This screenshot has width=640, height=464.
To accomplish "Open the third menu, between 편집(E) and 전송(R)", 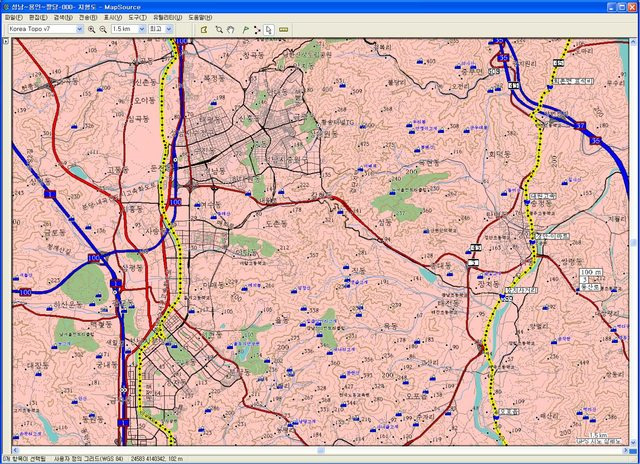I will (63, 18).
